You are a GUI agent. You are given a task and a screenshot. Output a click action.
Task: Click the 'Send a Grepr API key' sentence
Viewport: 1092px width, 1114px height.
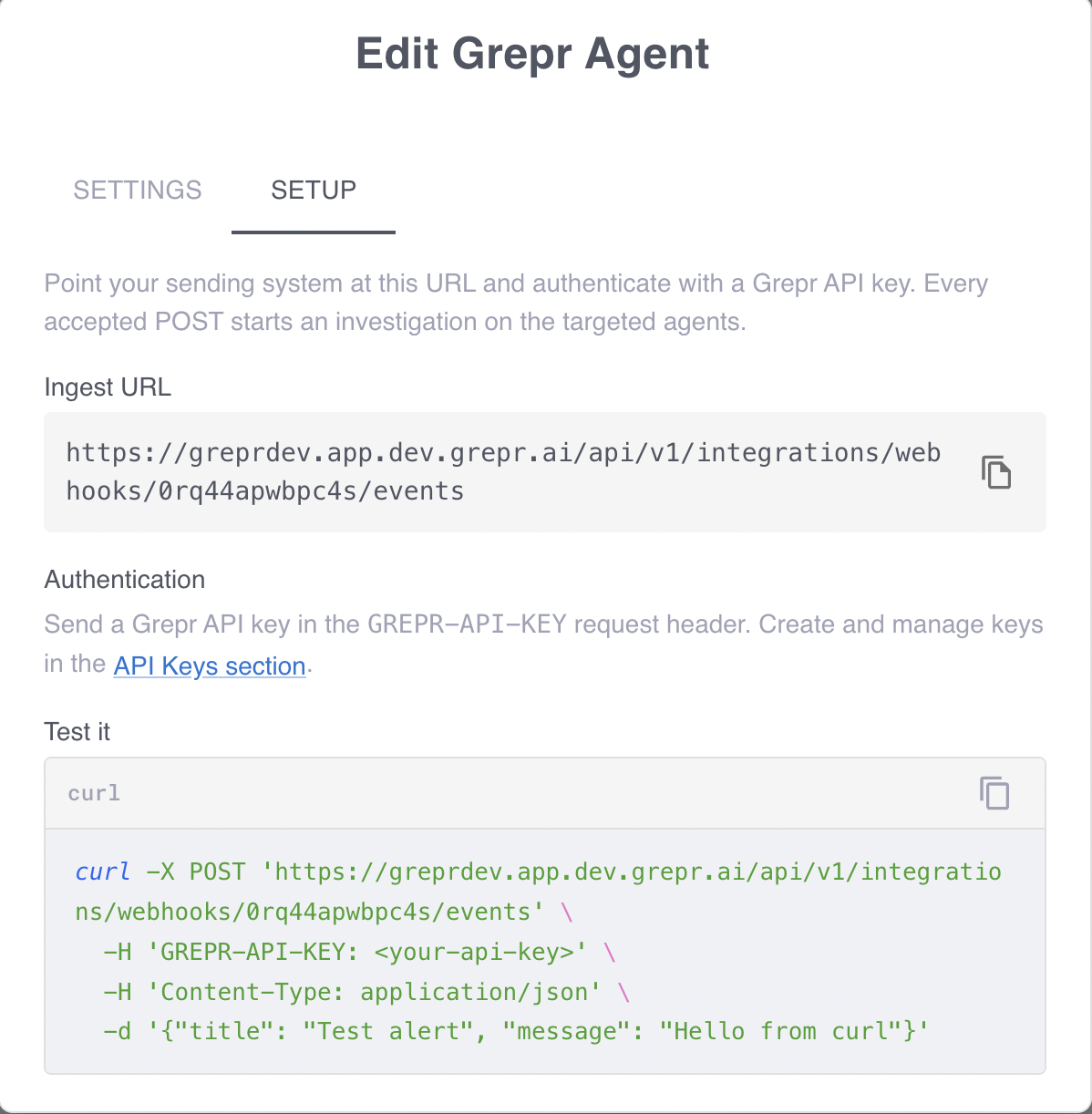click(x=543, y=645)
